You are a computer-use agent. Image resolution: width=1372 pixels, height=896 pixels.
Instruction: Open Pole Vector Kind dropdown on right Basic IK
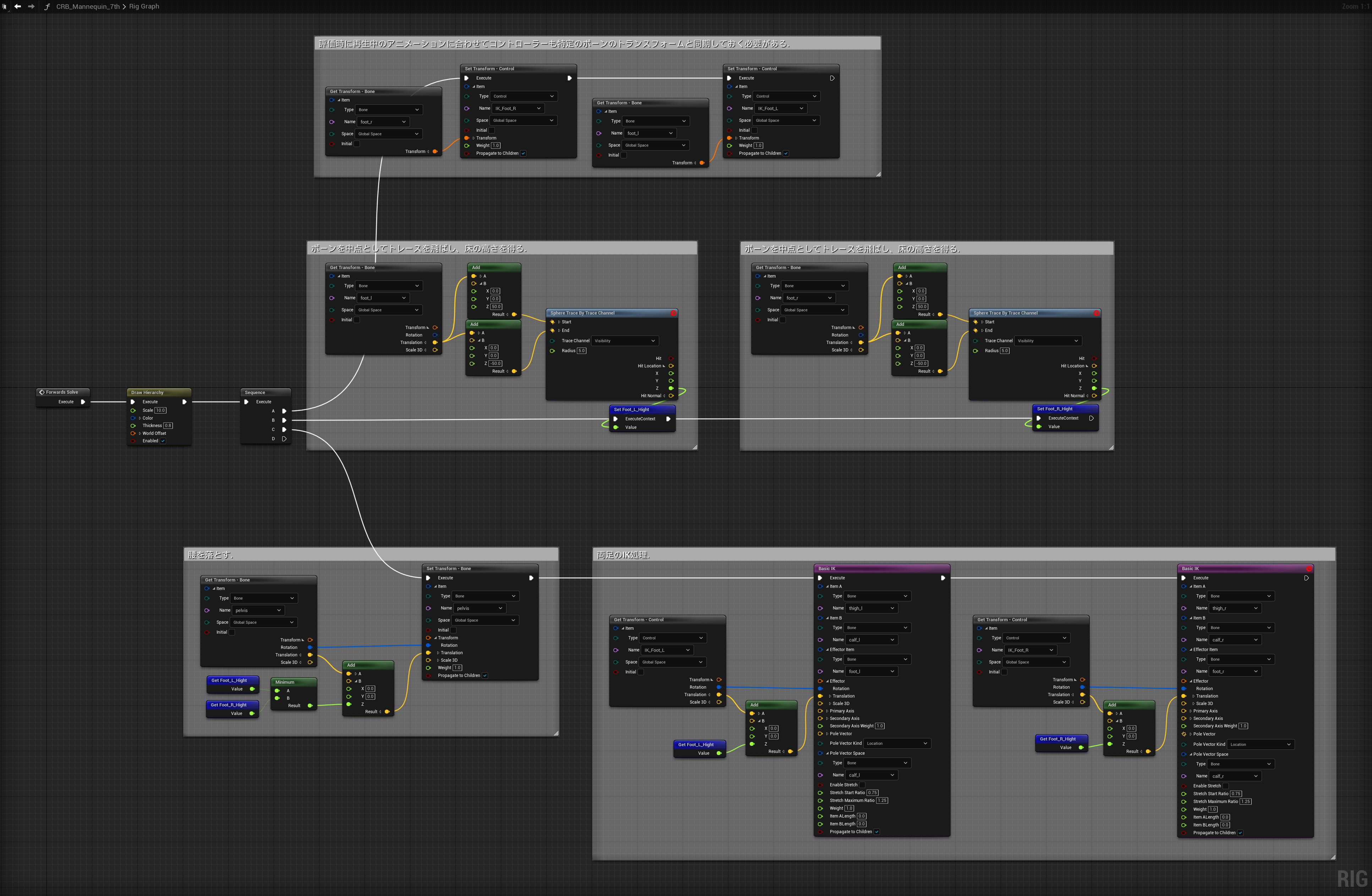(1261, 744)
